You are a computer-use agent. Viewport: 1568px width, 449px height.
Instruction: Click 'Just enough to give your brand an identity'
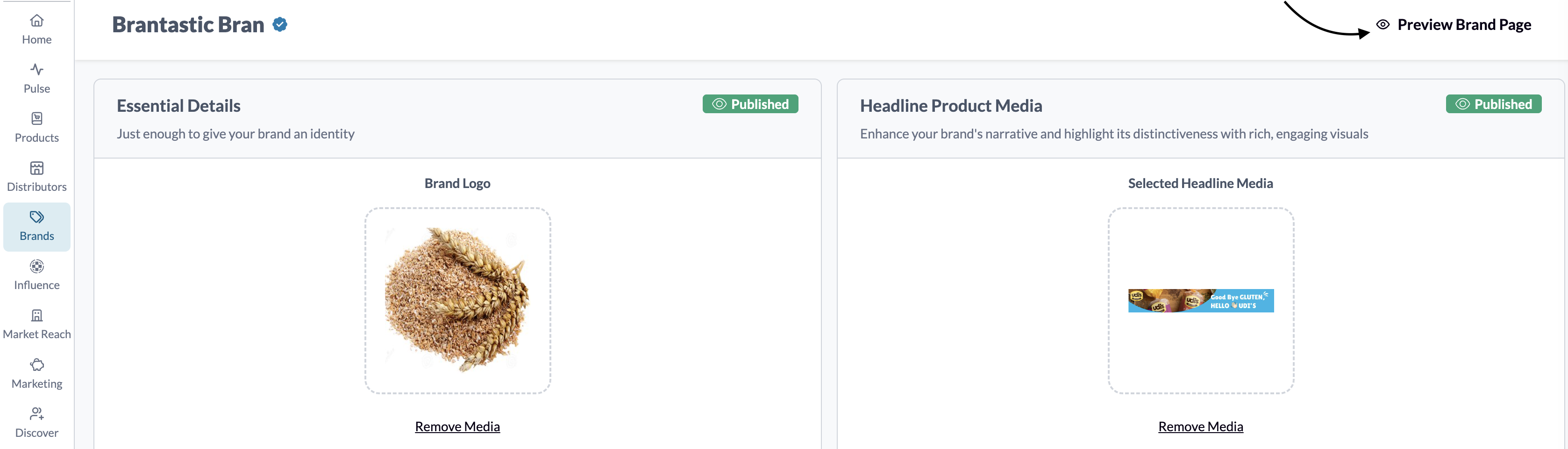[x=235, y=134]
